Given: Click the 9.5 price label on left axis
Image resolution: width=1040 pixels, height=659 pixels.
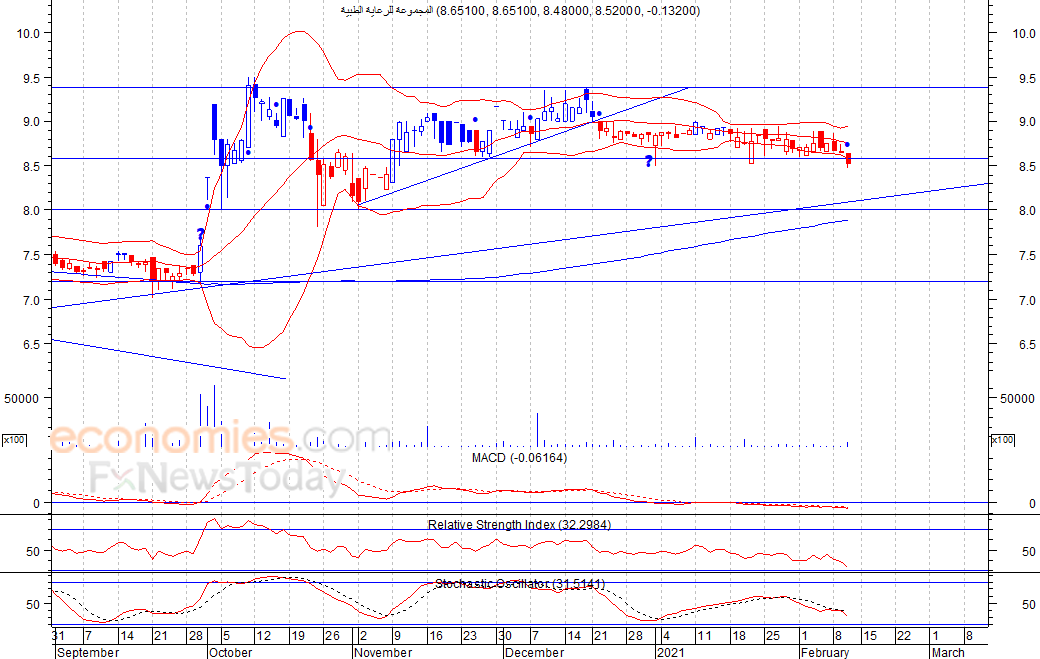Looking at the screenshot, I should click(32, 78).
